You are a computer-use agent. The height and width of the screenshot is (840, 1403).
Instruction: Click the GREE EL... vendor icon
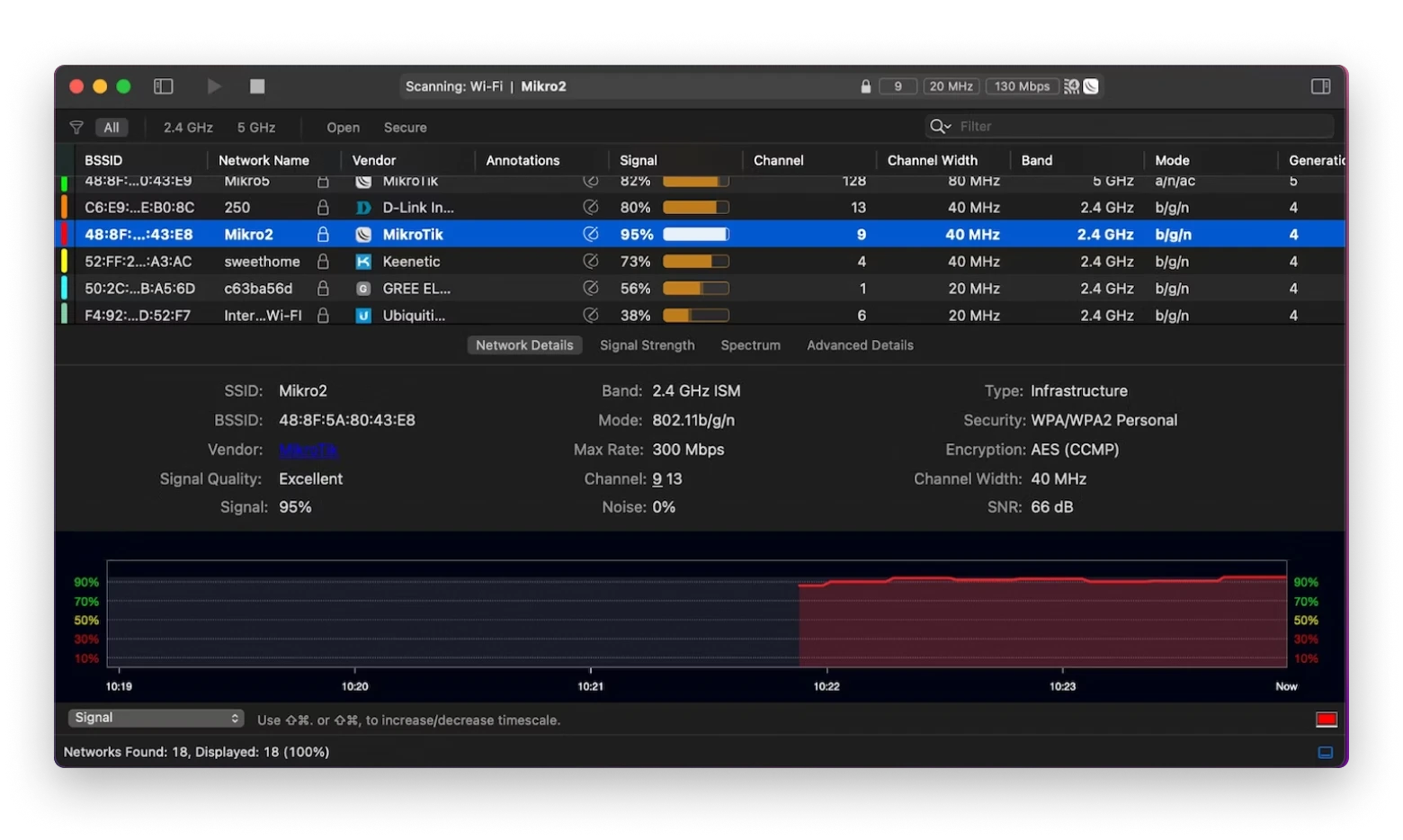coord(363,289)
